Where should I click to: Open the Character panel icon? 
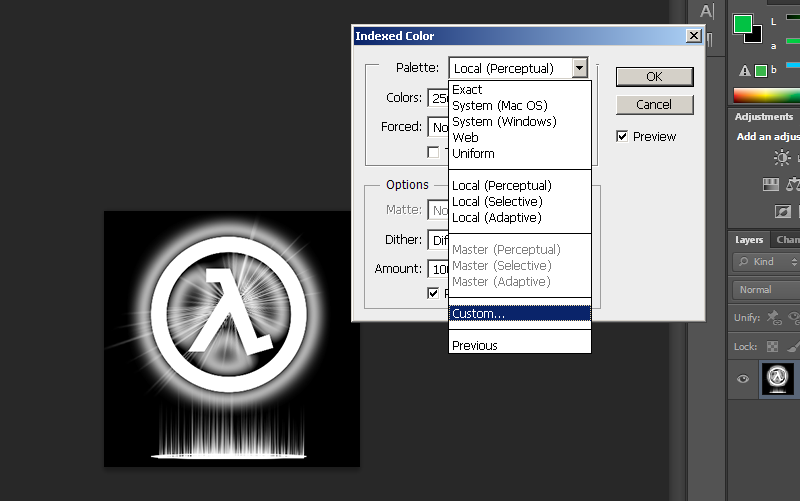point(707,11)
